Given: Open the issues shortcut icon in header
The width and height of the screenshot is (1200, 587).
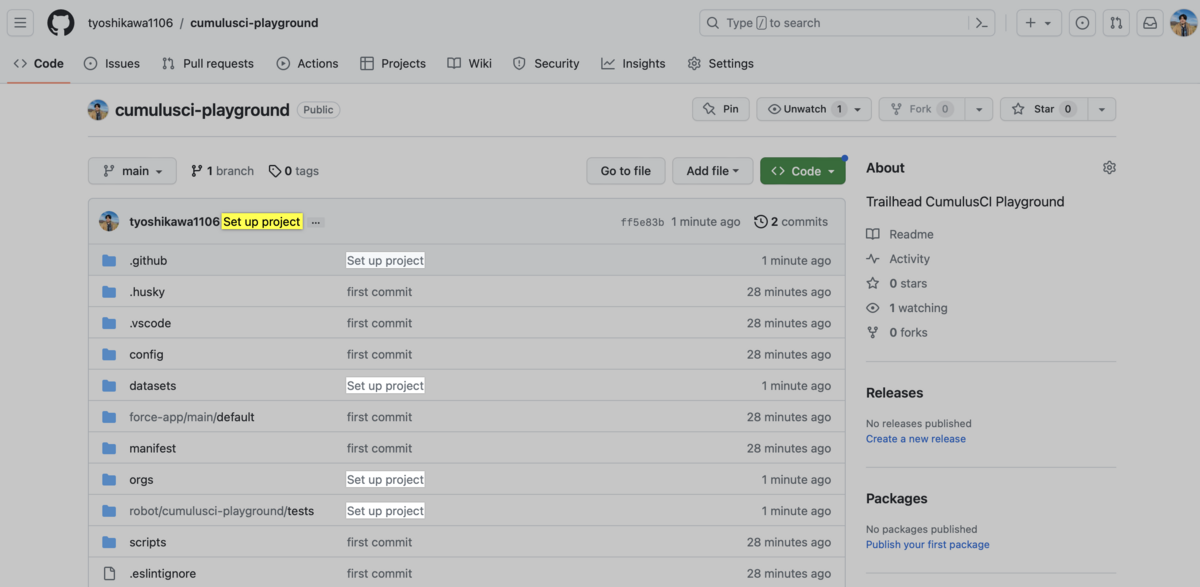Looking at the screenshot, I should 1082,23.
